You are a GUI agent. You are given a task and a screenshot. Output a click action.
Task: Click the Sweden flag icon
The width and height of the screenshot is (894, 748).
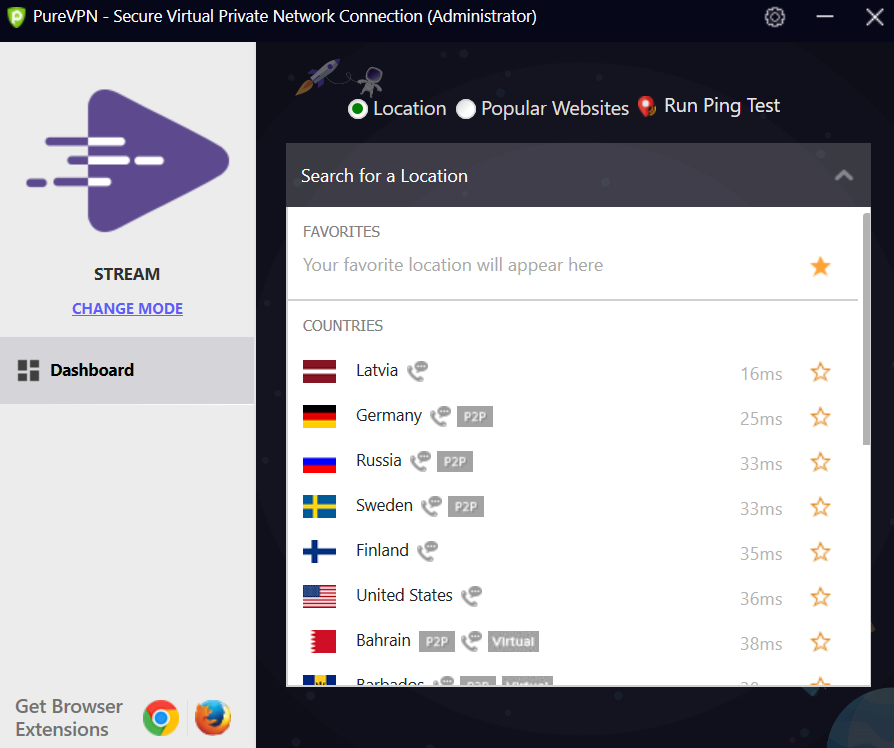coord(319,507)
